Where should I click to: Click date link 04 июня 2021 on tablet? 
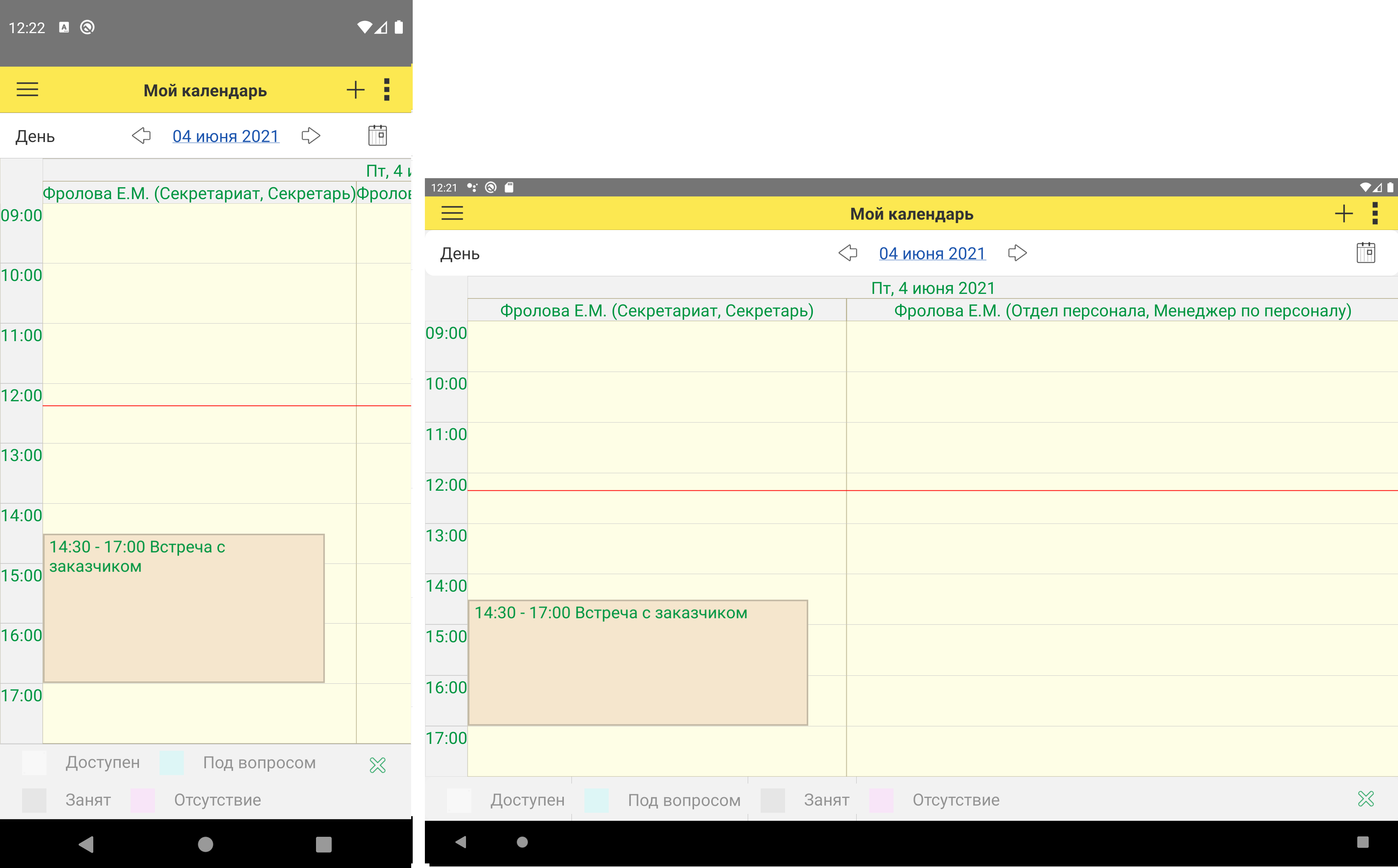[x=932, y=253]
